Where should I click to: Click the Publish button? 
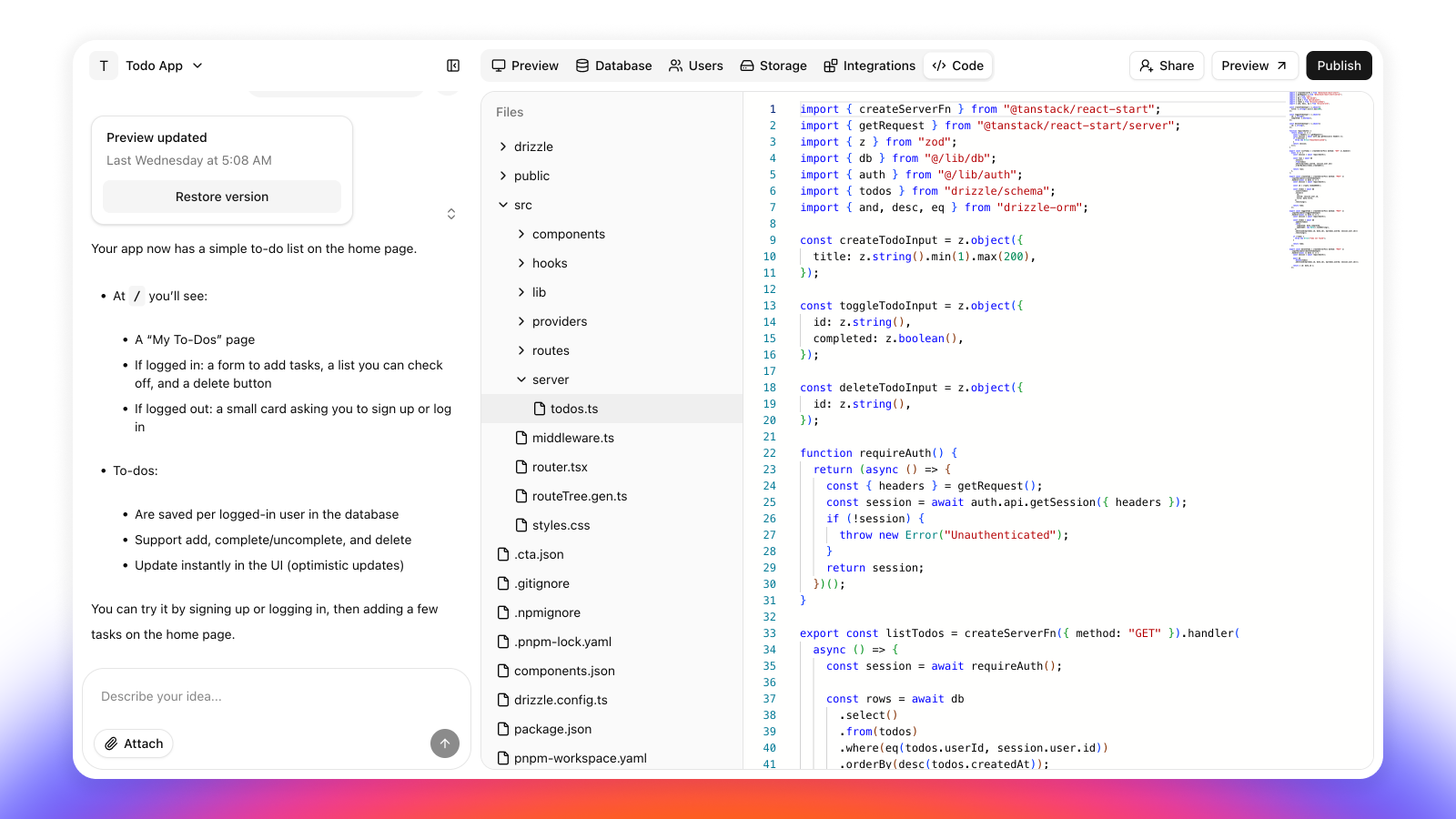pyautogui.click(x=1339, y=66)
